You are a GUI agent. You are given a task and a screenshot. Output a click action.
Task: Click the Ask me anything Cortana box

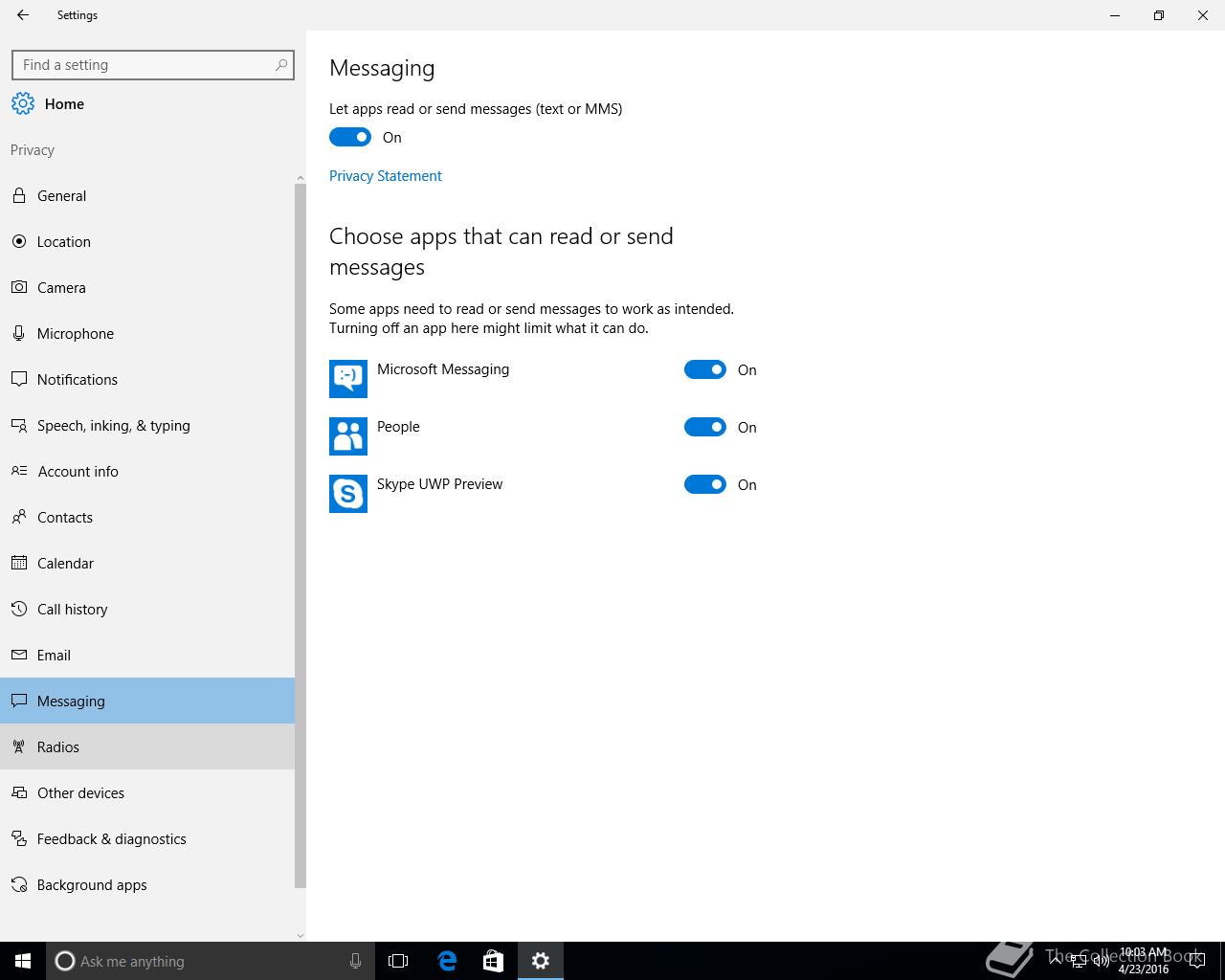[x=209, y=961]
